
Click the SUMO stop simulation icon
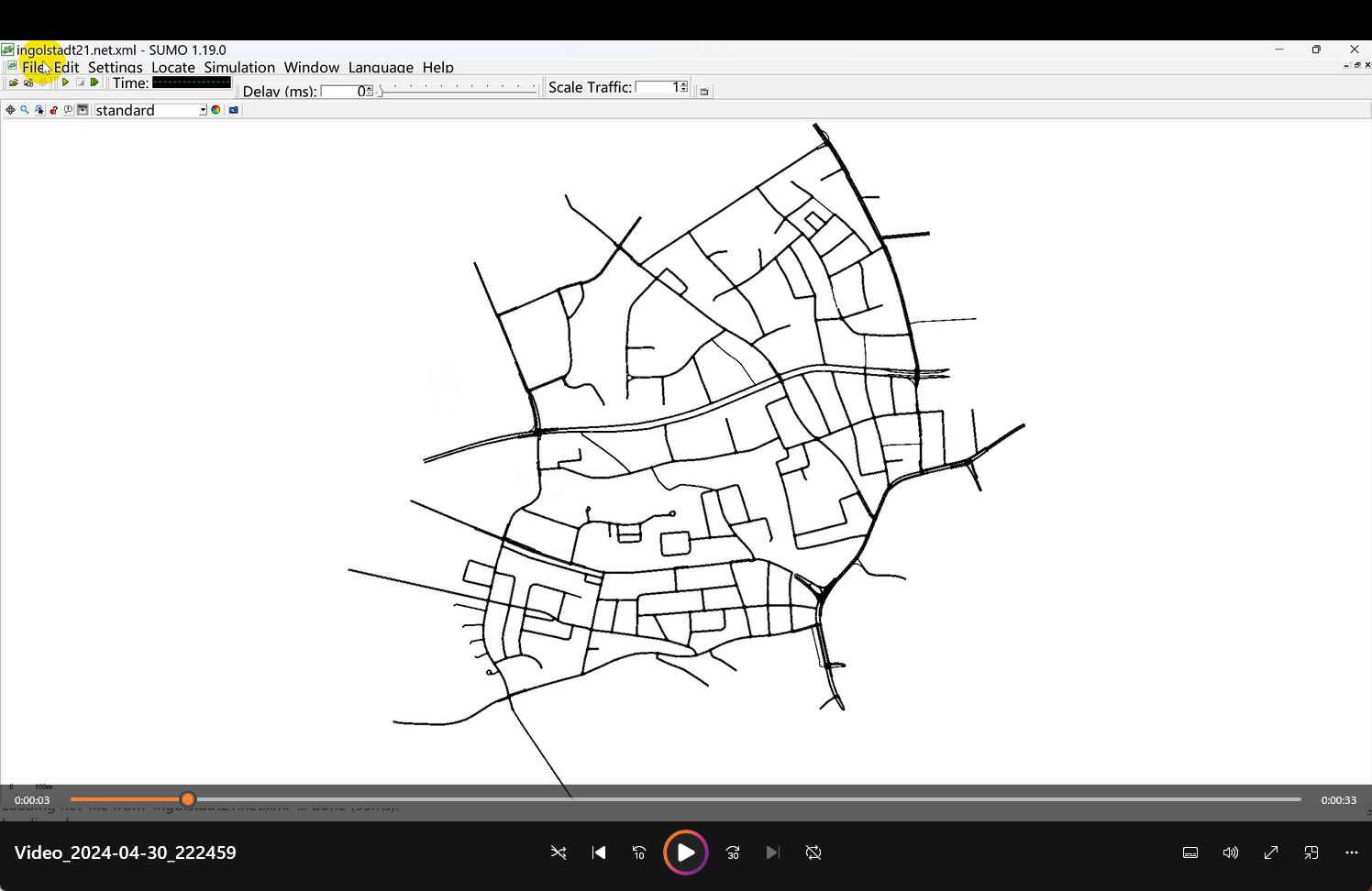point(80,82)
